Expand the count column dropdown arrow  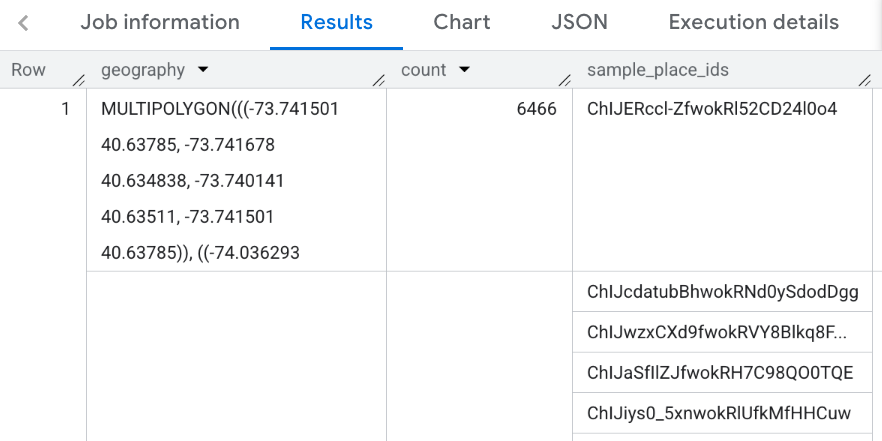tap(464, 70)
